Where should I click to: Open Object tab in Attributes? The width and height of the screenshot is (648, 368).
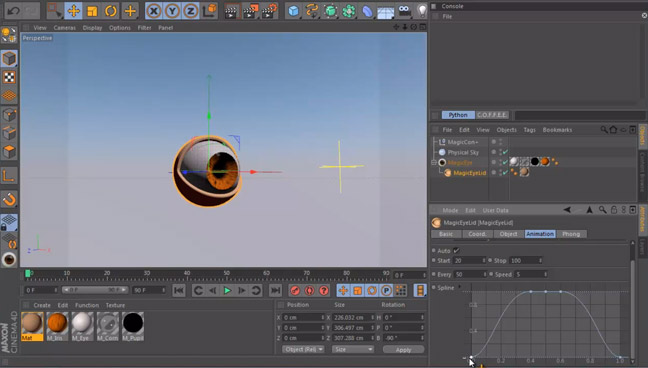pyautogui.click(x=508, y=234)
